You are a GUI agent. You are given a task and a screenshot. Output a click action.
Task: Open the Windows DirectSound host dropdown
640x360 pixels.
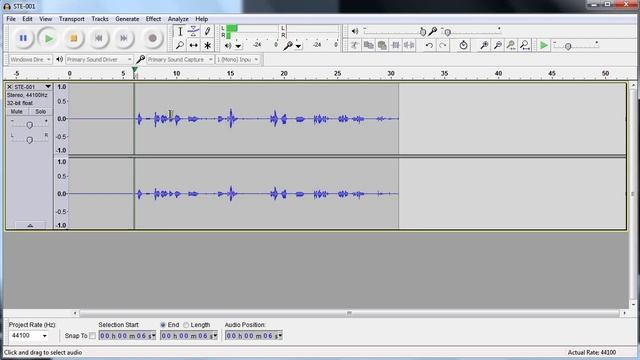(x=31, y=60)
